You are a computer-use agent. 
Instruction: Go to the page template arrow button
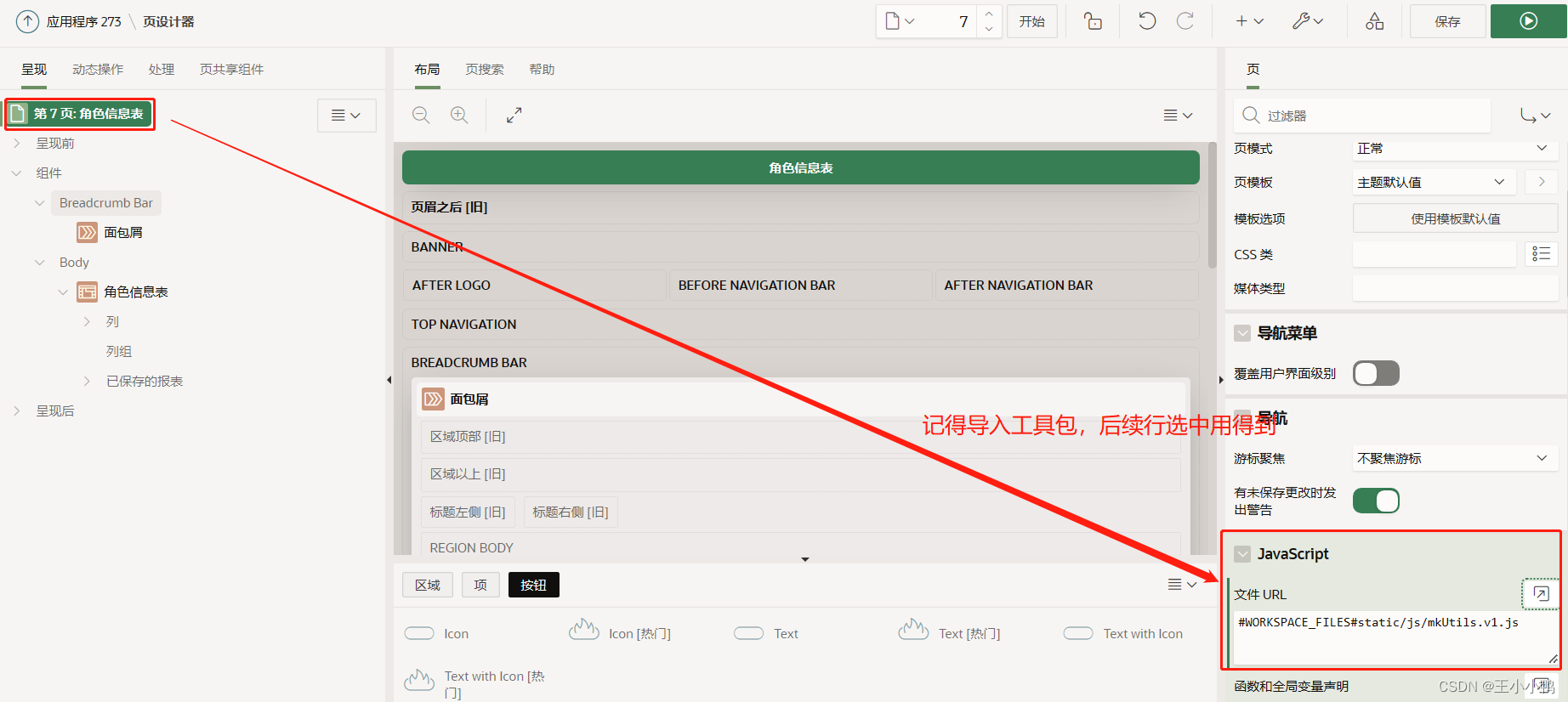click(1542, 182)
